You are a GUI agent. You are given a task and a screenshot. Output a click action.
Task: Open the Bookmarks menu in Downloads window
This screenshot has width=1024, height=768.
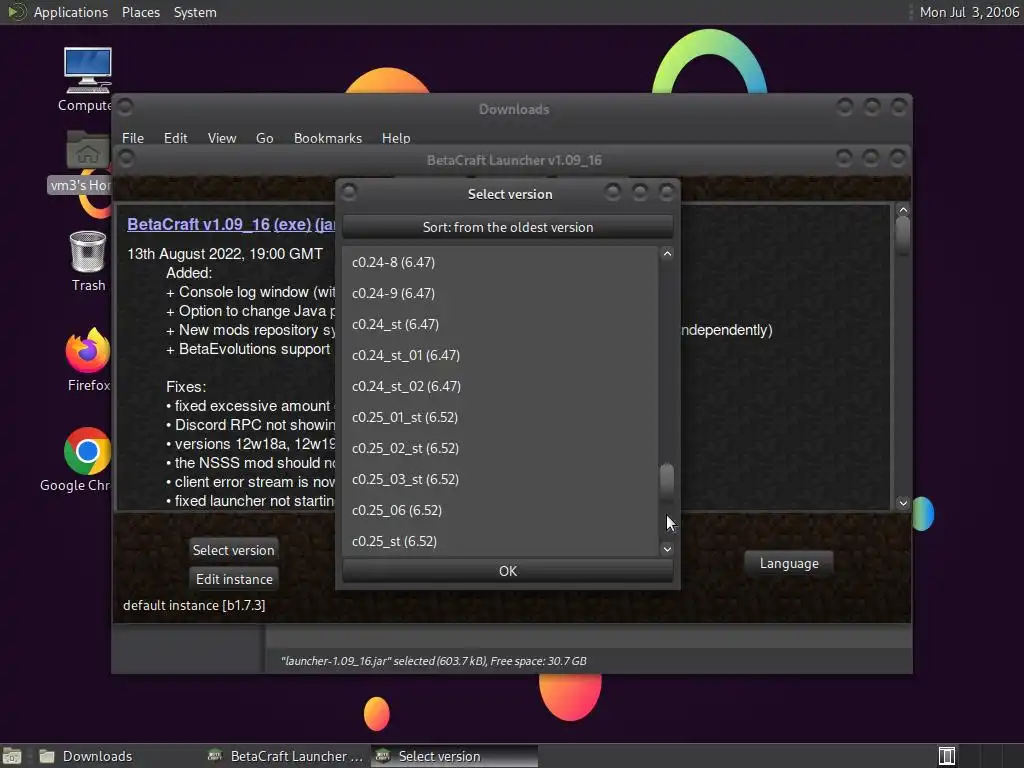tap(327, 138)
